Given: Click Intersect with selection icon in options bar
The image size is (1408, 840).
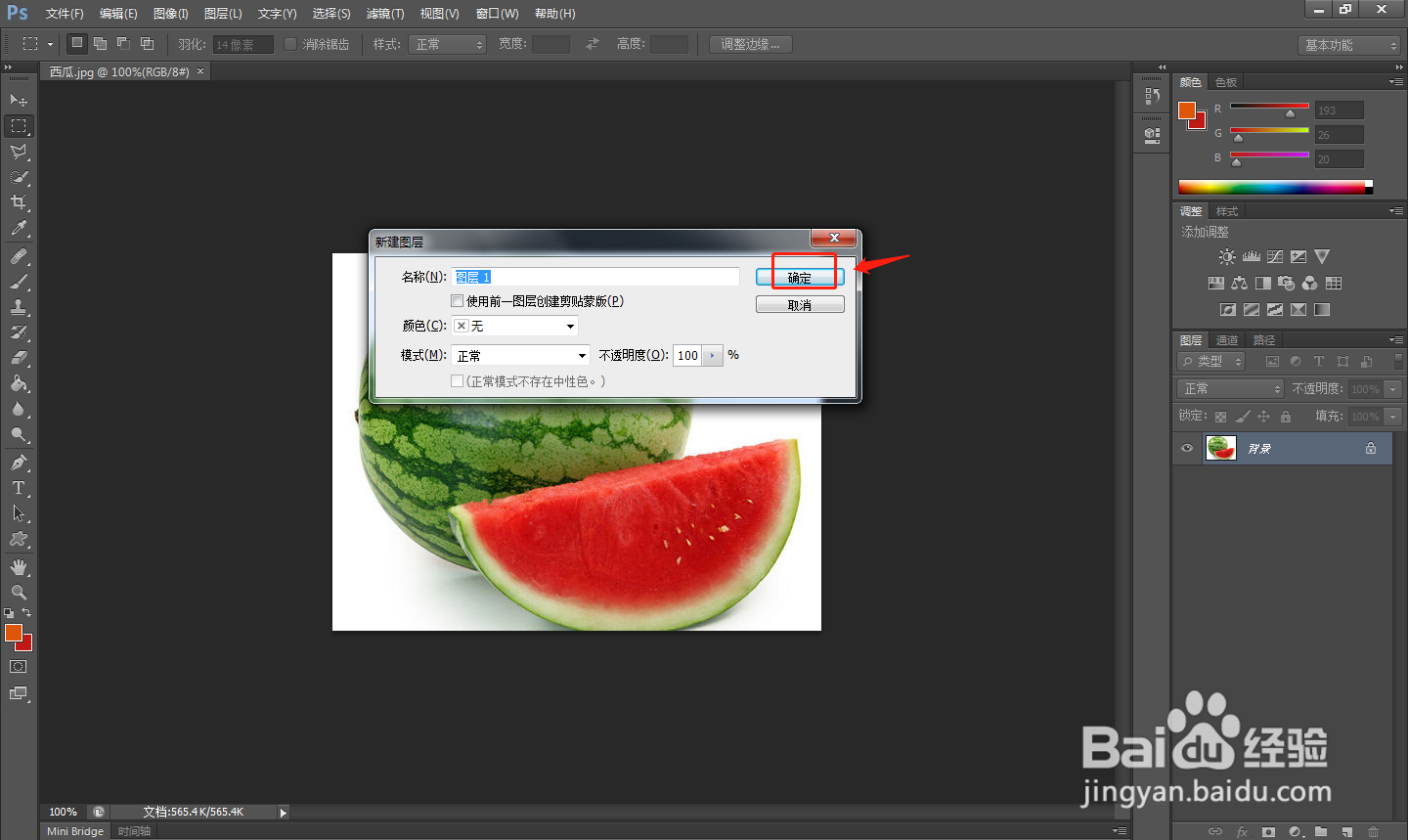Looking at the screenshot, I should coord(147,44).
